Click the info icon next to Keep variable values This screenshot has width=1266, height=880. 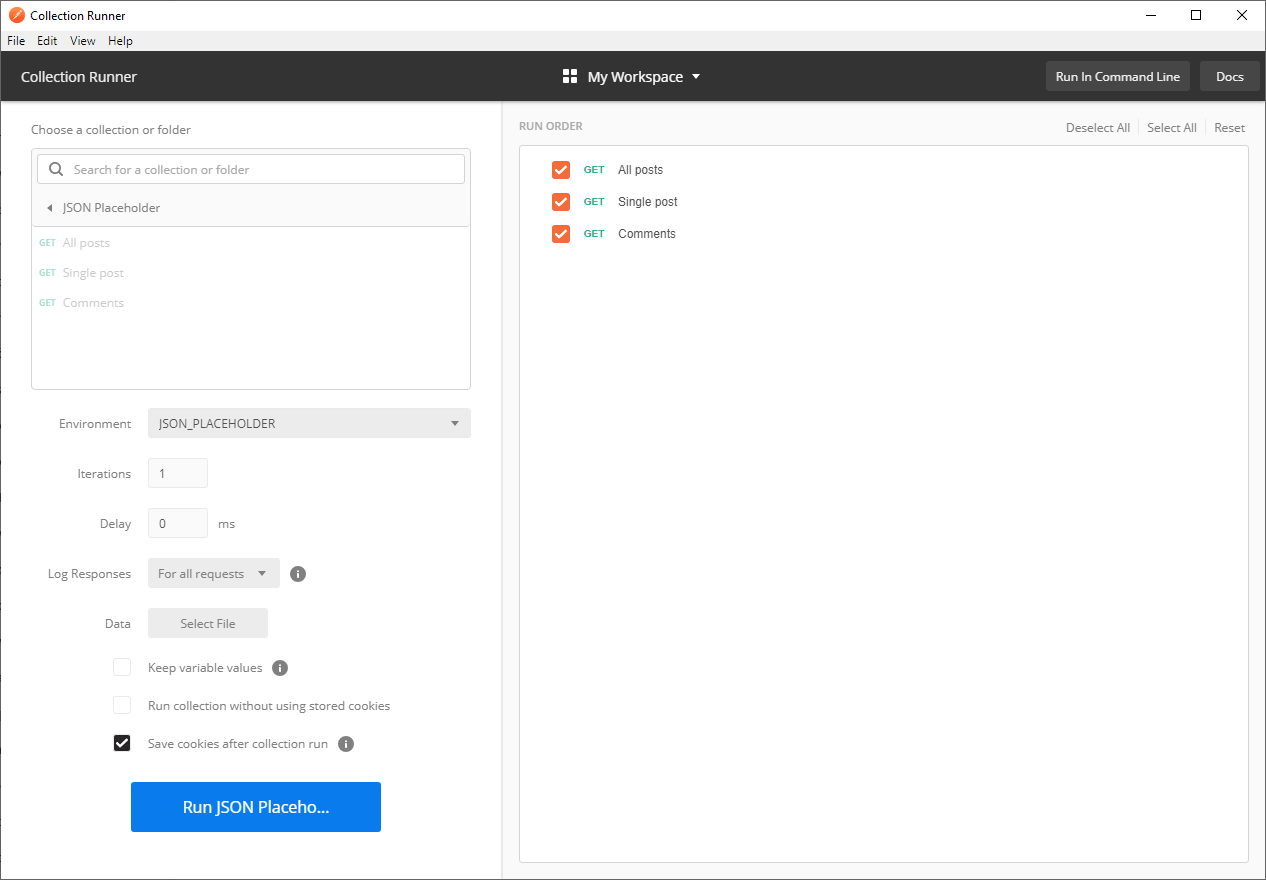[280, 668]
